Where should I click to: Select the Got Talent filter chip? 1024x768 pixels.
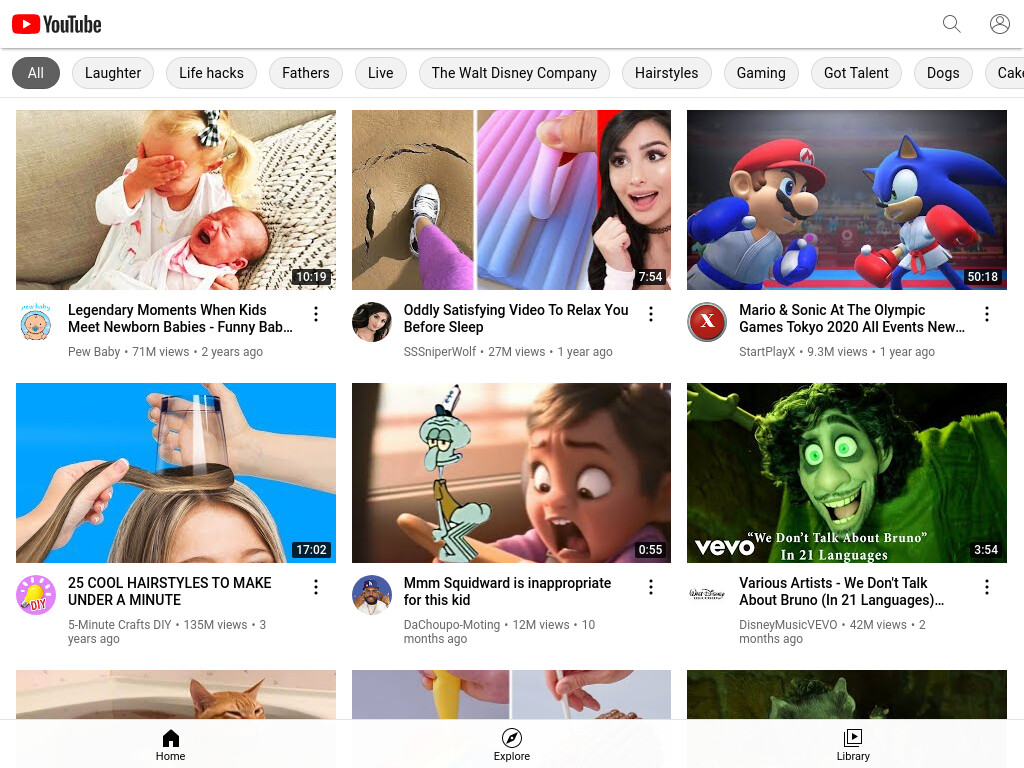[x=856, y=73]
